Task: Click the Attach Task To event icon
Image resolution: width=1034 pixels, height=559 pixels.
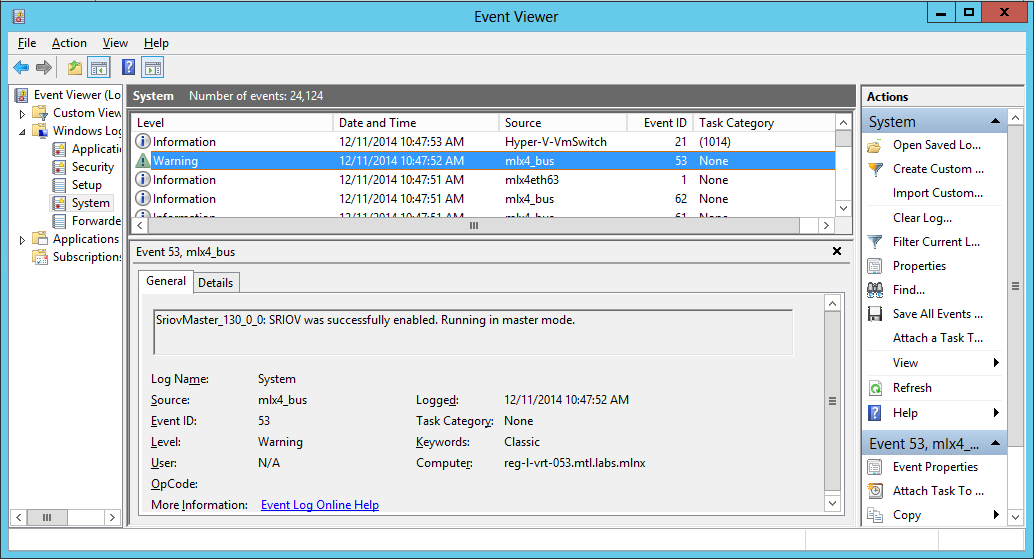Action: (x=875, y=491)
